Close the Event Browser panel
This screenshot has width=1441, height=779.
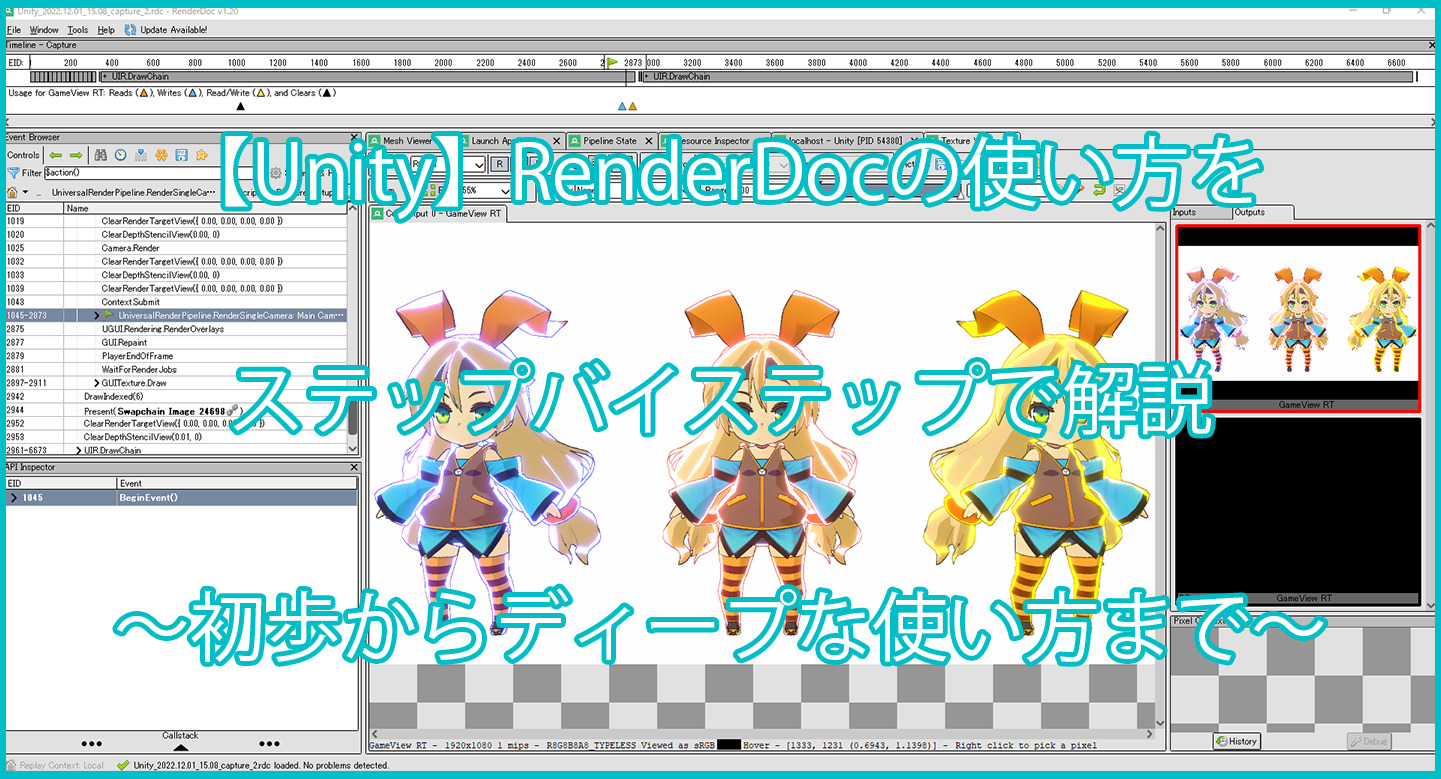354,137
